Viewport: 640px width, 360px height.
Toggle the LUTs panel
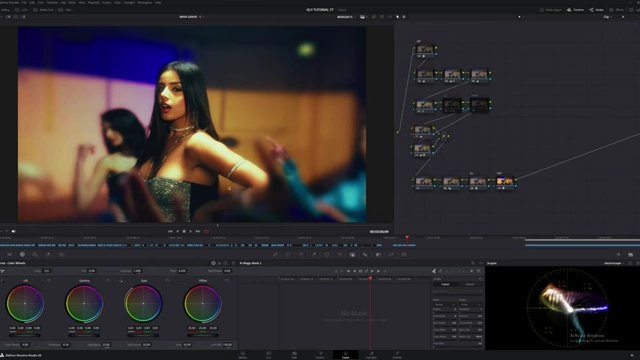21,10
